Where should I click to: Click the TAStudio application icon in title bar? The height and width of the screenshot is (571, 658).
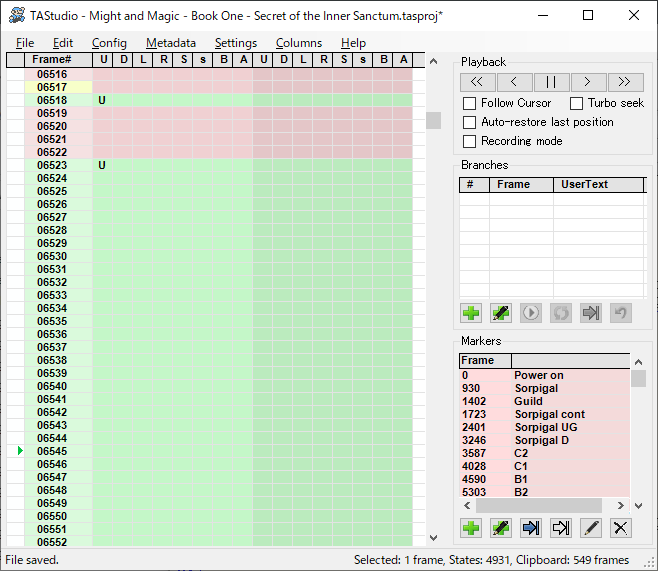tap(17, 16)
